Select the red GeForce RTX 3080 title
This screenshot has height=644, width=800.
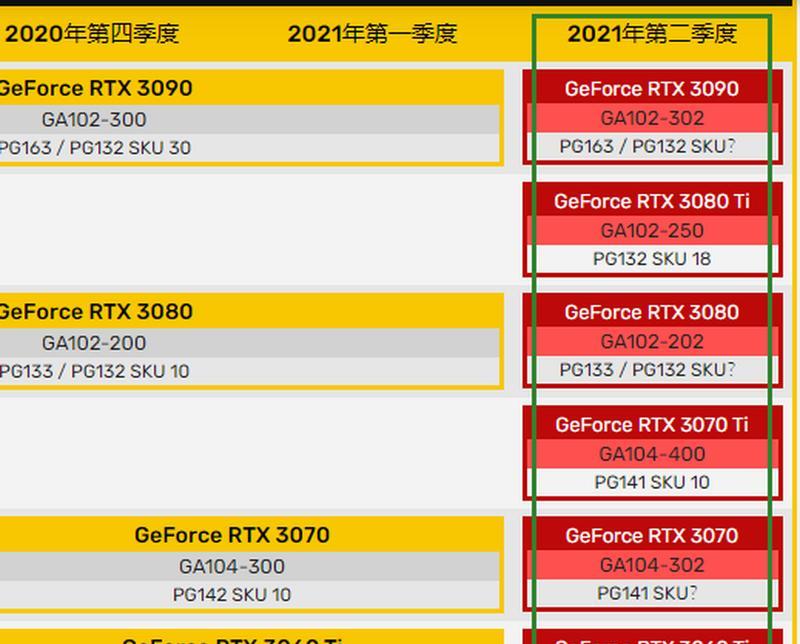[652, 312]
